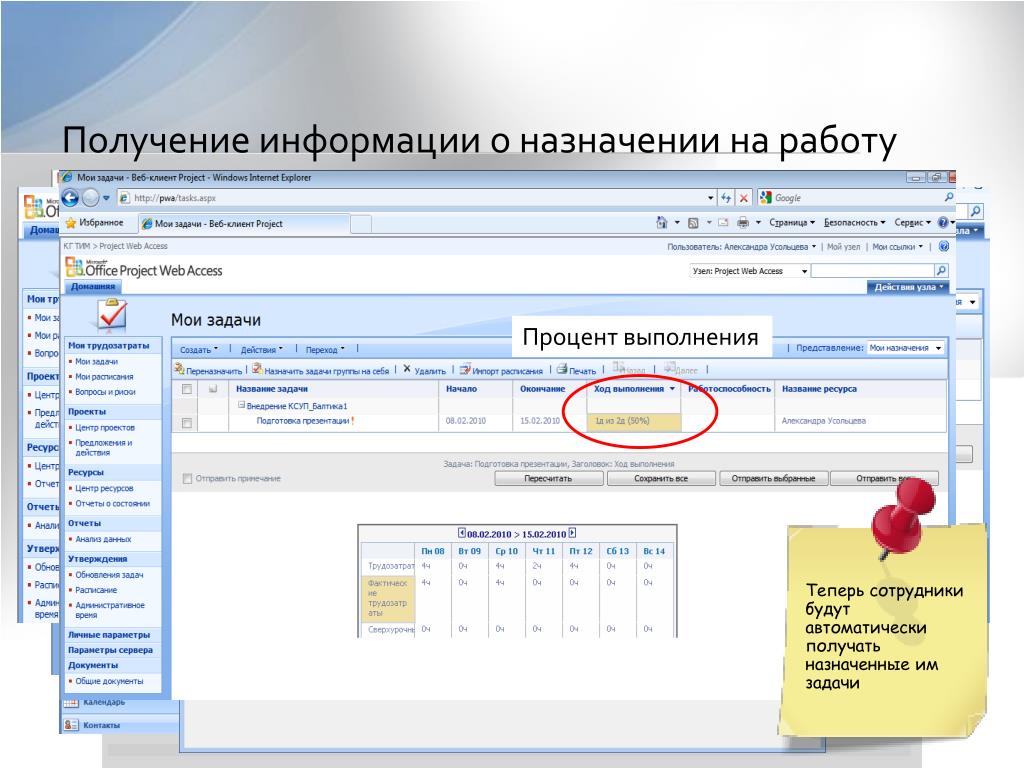The width and height of the screenshot is (1024, 768).
Task: Click the Мои задачи browser tab
Action: (x=243, y=224)
